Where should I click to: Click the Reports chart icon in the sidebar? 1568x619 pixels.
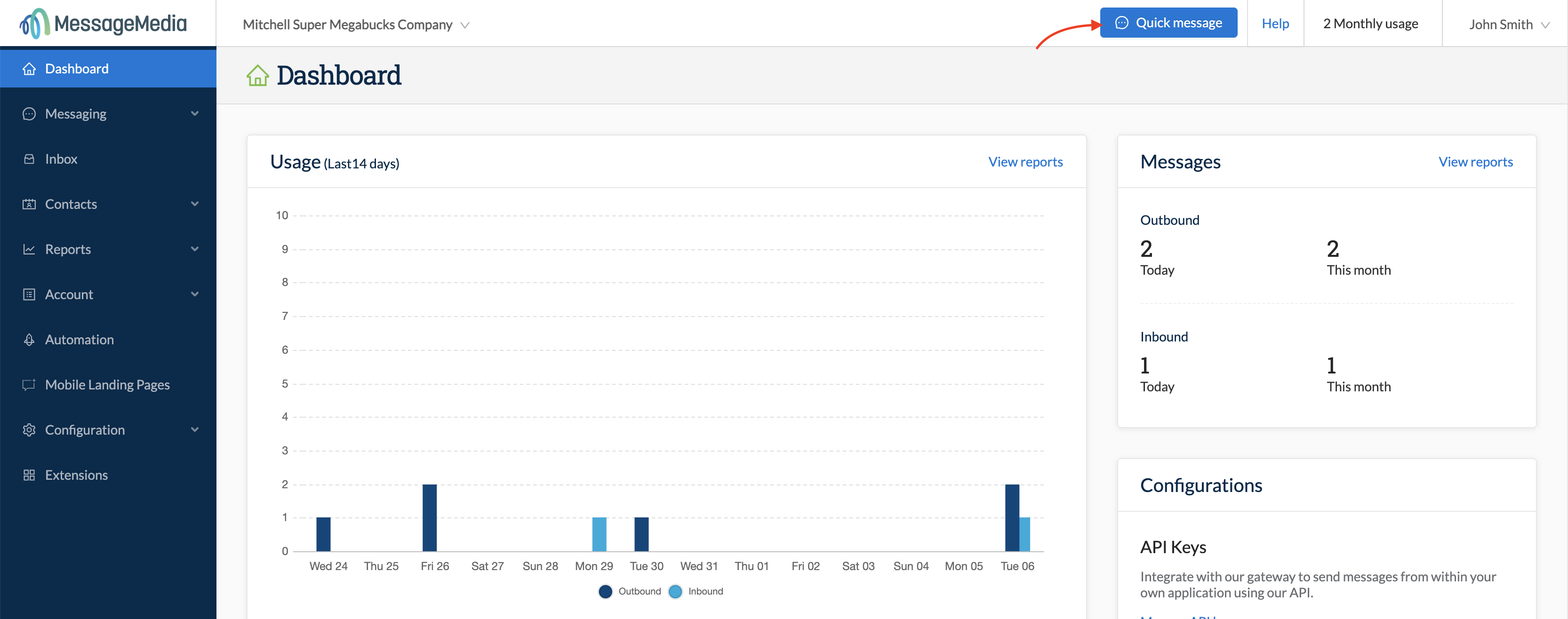(29, 249)
